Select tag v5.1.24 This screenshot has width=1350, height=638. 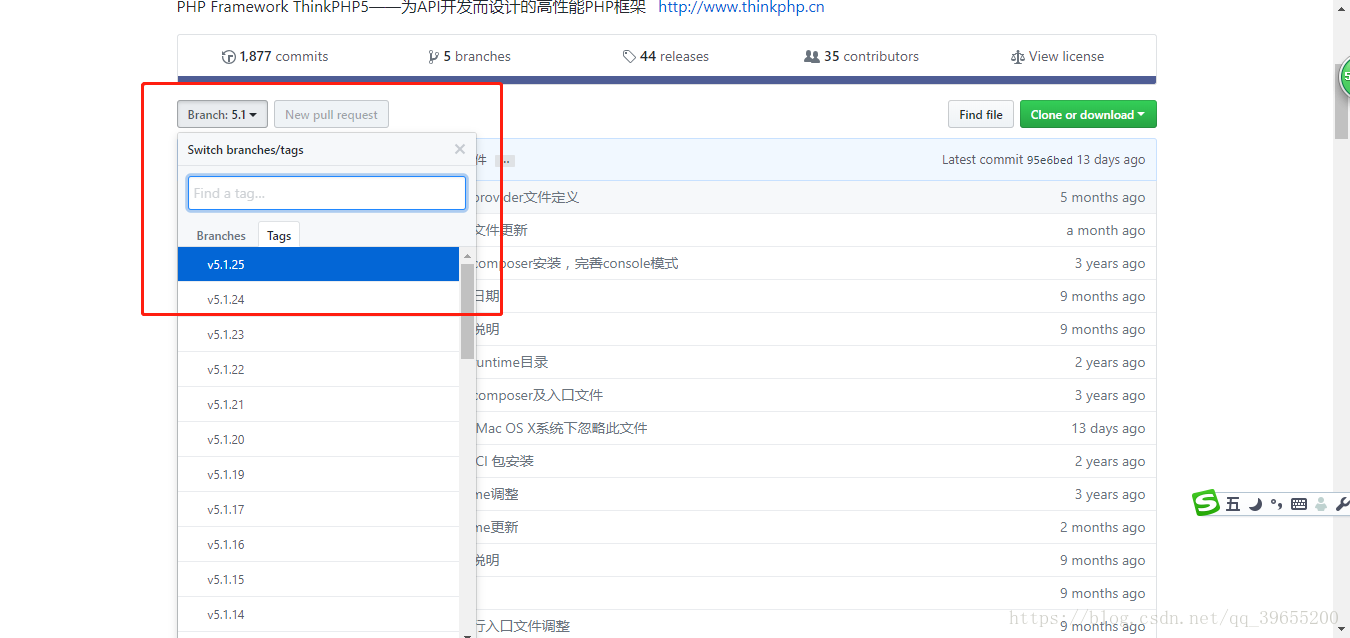[x=318, y=300]
